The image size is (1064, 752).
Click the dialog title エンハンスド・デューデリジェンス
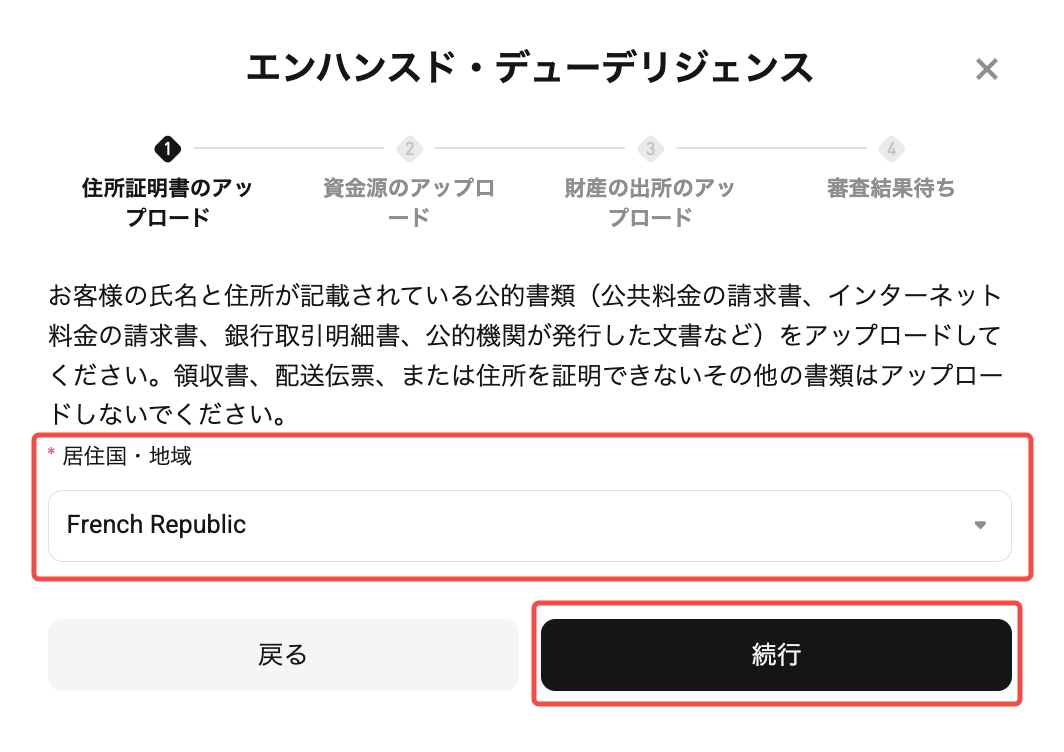(532, 68)
